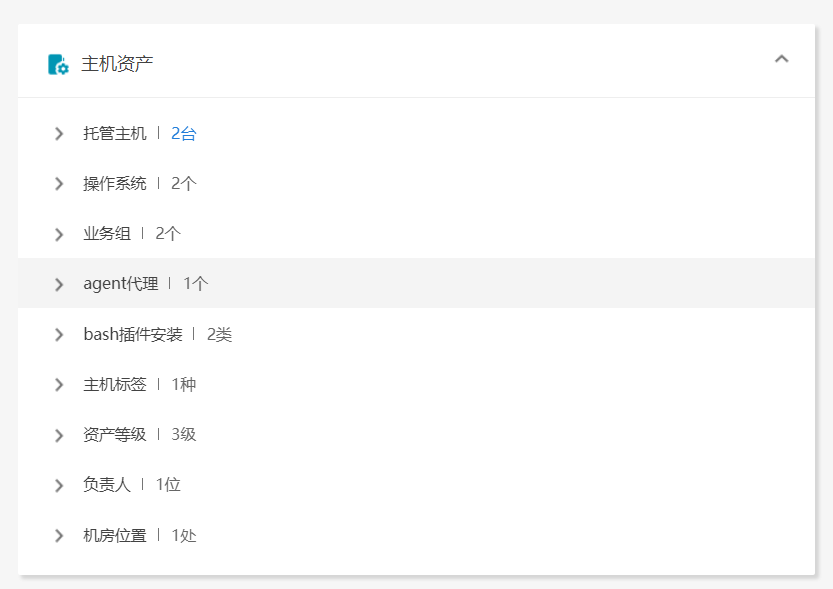Expand the 资产等级 row chevron
833x589 pixels.
59,435
